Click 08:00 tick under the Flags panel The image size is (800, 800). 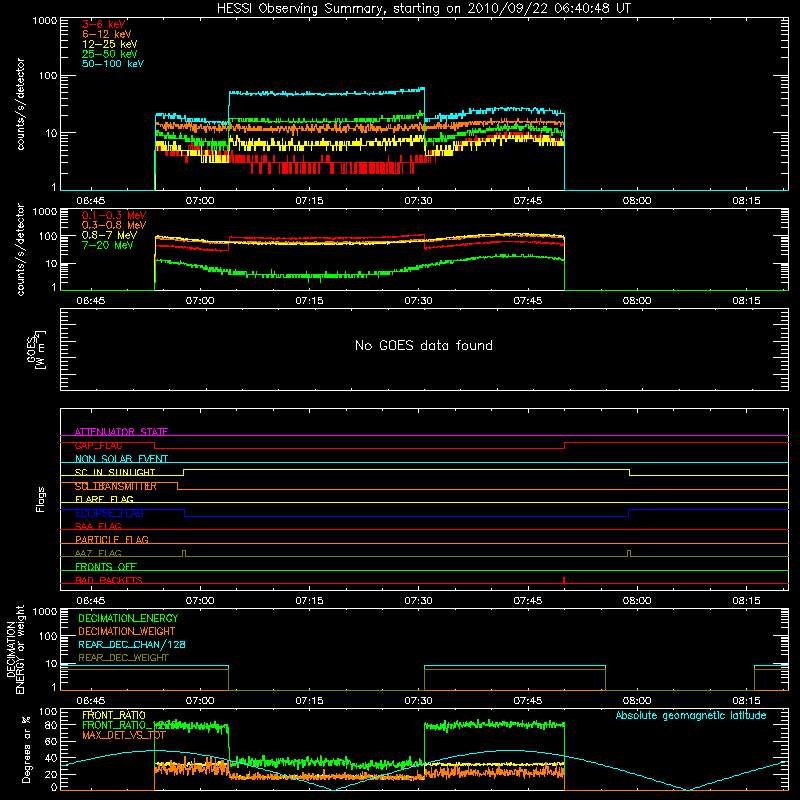637,601
